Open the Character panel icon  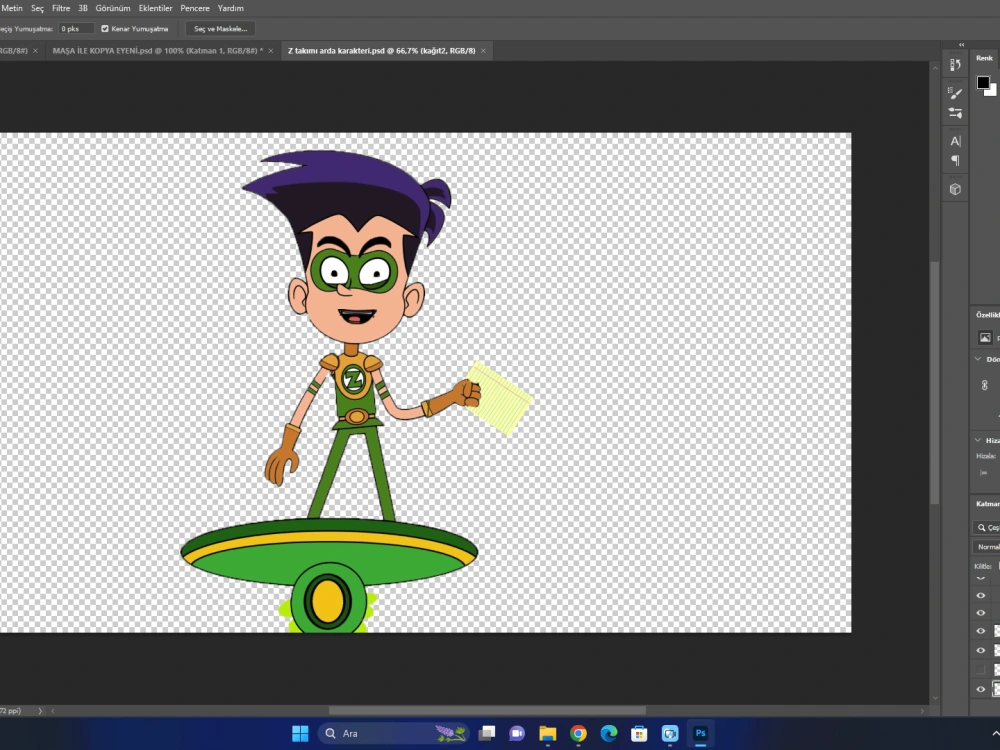955,141
